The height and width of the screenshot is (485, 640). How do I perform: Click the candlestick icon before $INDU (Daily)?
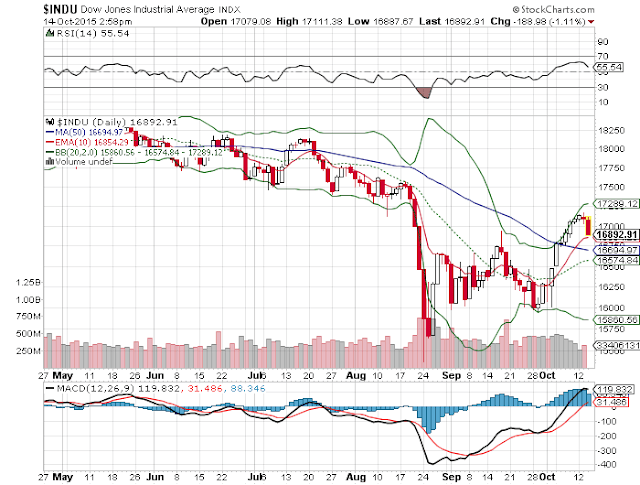click(x=50, y=122)
